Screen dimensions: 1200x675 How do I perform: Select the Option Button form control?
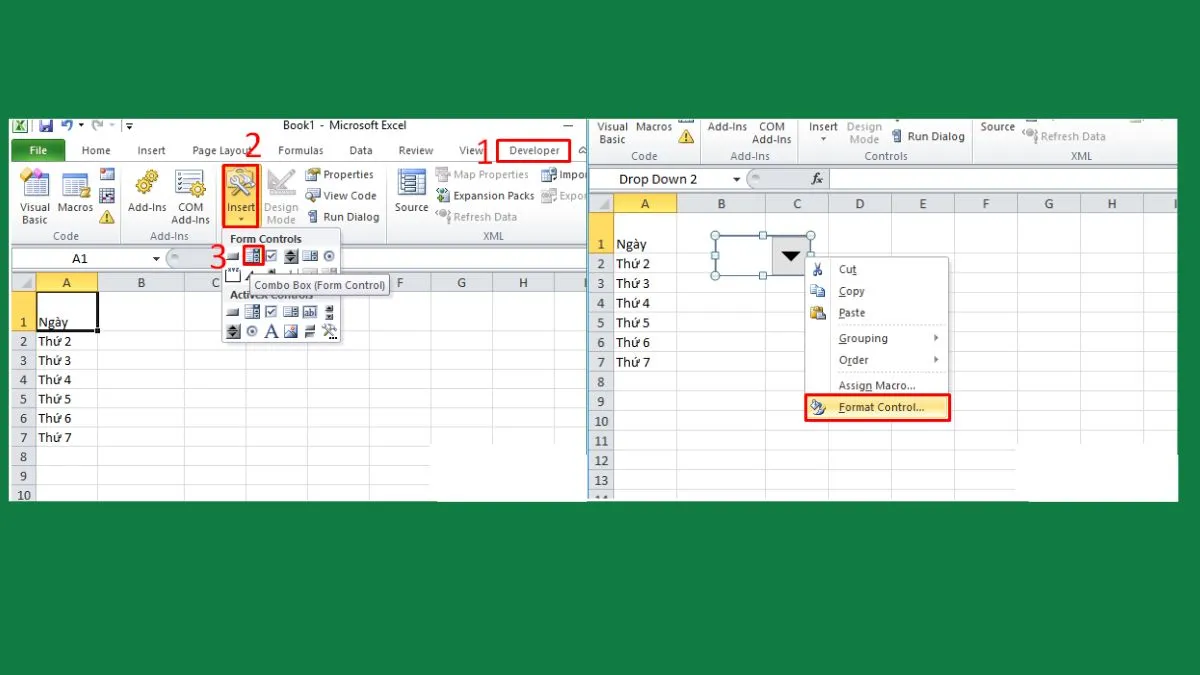(x=329, y=257)
